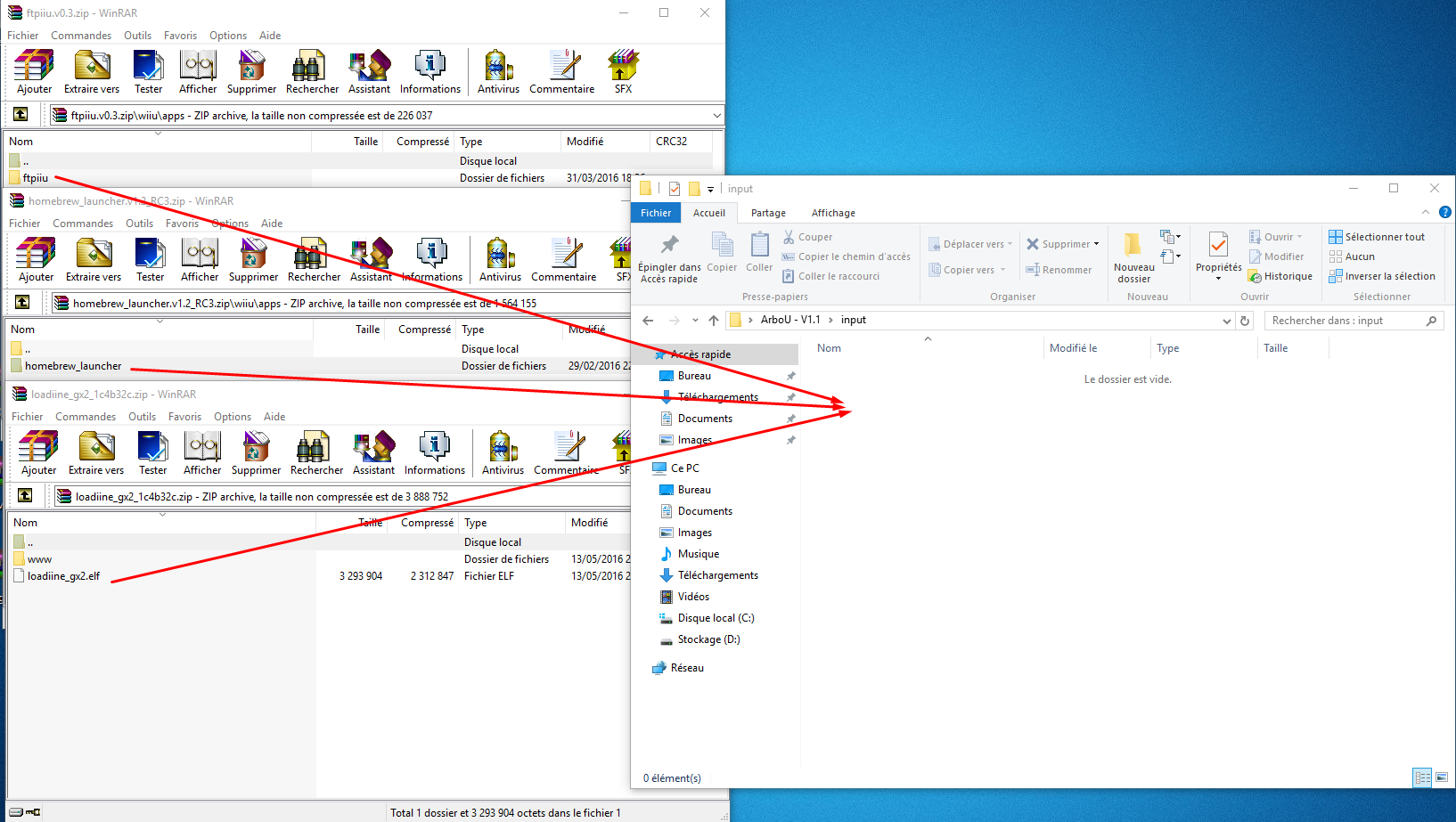This screenshot has height=822, width=1456.
Task: Go up one level in ftpiiu archive
Action: pos(20,115)
